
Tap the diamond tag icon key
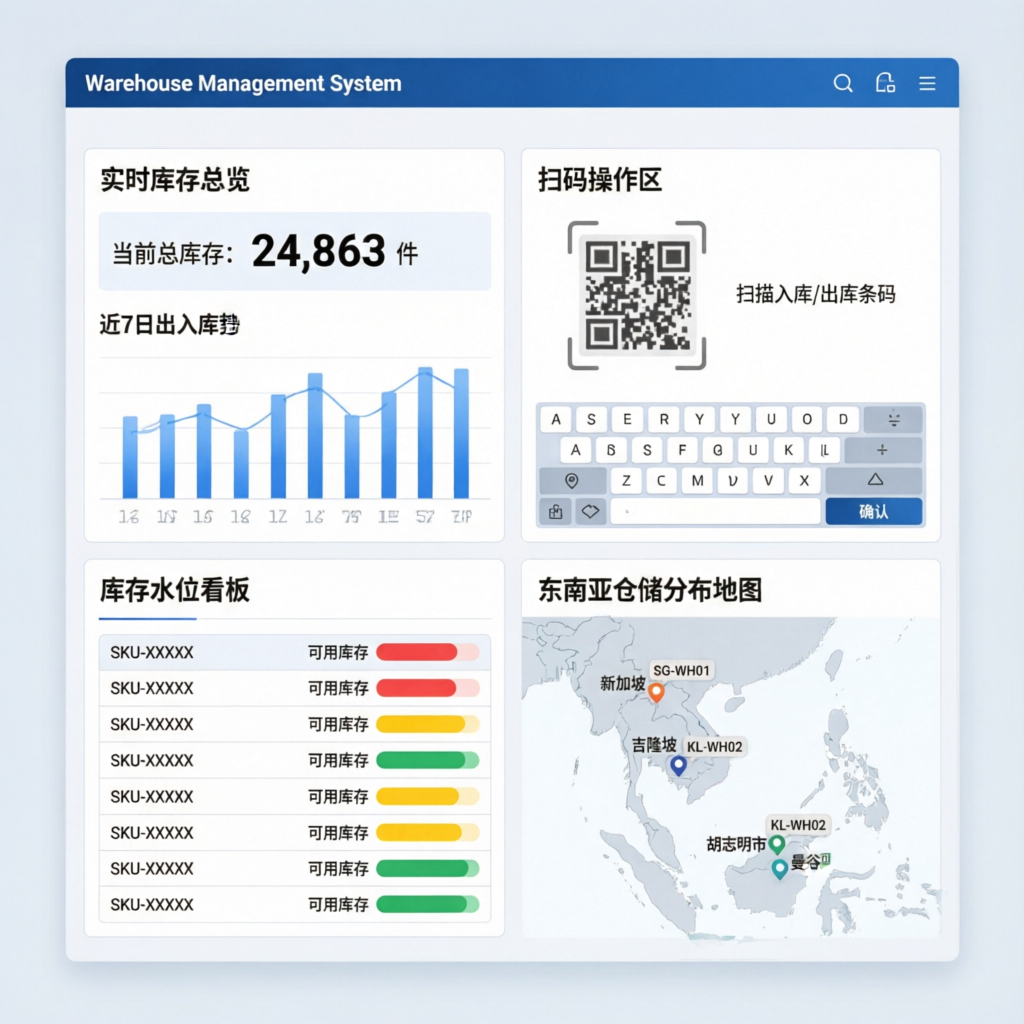pos(590,511)
